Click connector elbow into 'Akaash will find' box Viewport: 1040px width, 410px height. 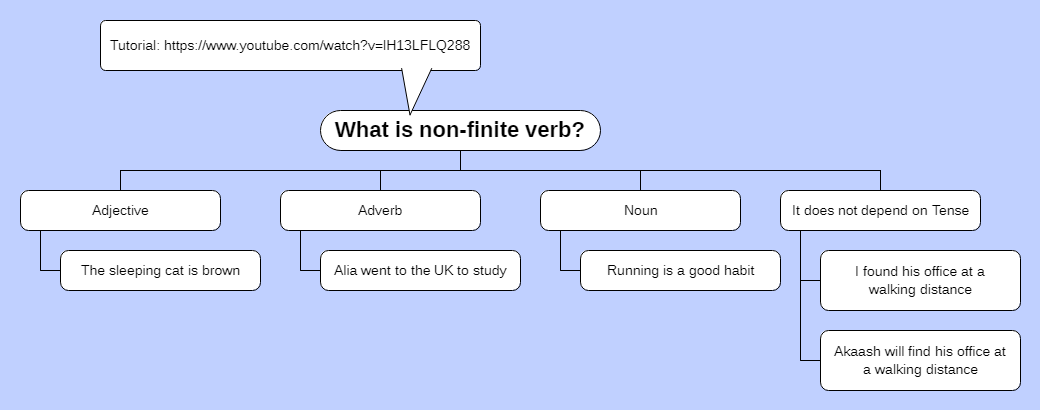(810, 360)
